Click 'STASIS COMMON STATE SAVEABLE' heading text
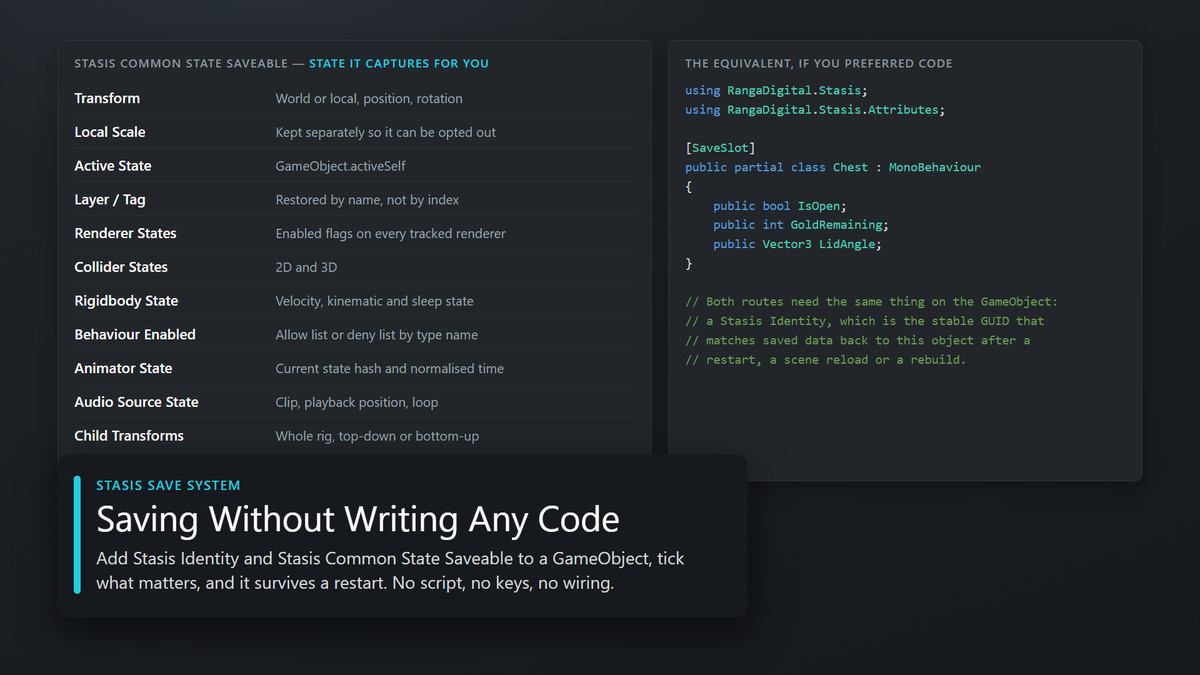The height and width of the screenshot is (675, 1200). tap(181, 64)
